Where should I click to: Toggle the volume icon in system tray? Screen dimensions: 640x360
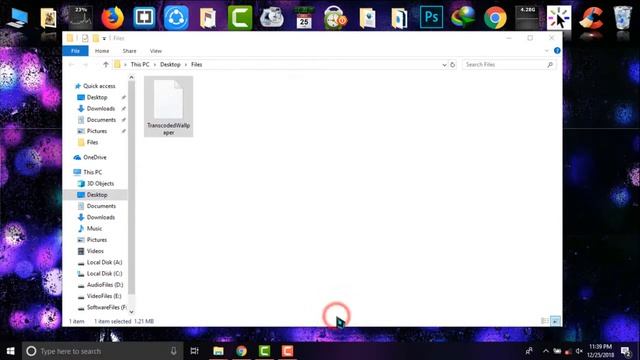tap(579, 351)
